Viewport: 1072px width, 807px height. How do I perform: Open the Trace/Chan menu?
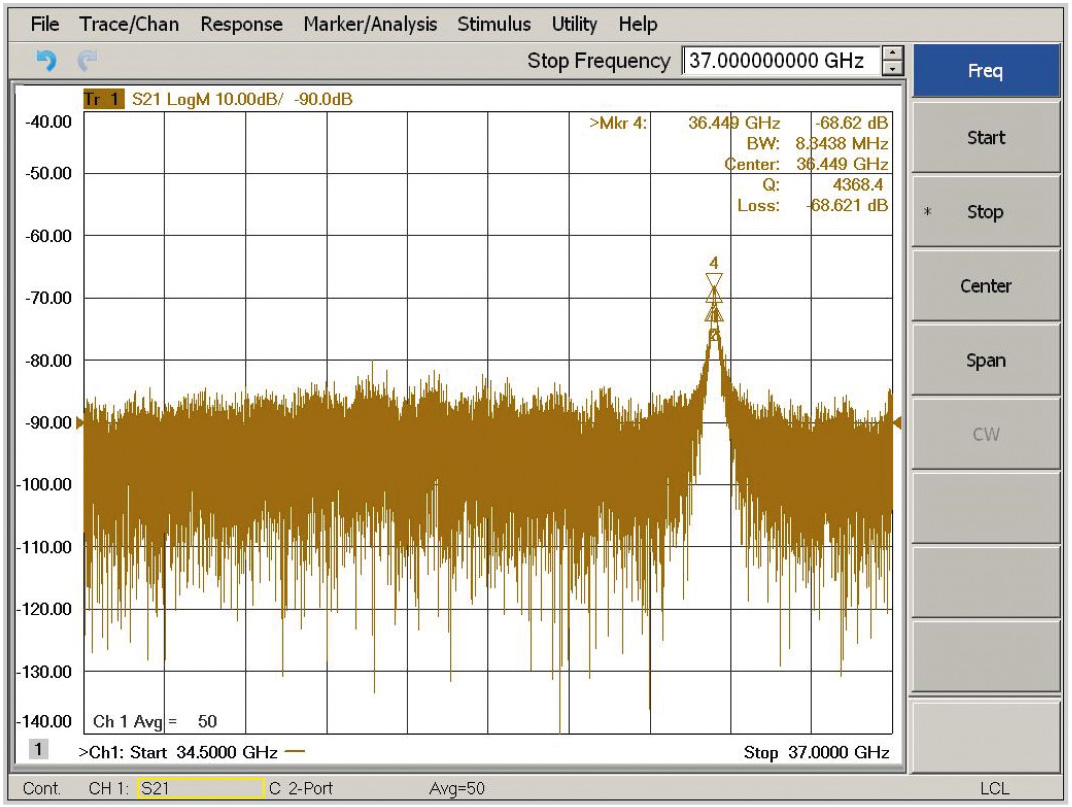129,24
